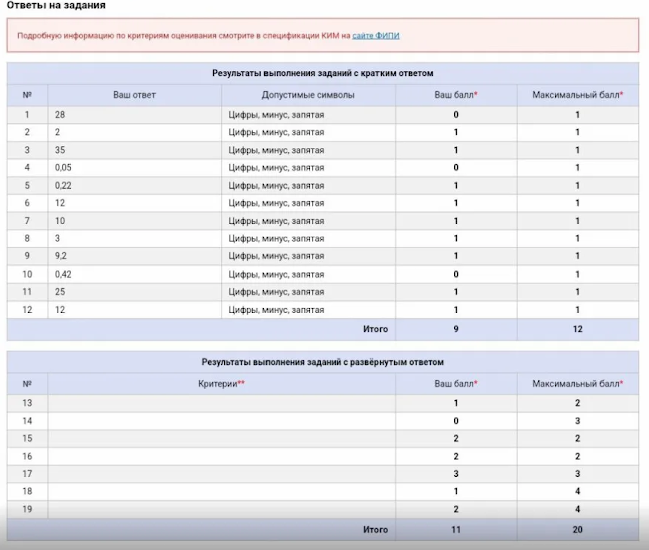Select answer '9,2' in row 9

tap(60, 256)
